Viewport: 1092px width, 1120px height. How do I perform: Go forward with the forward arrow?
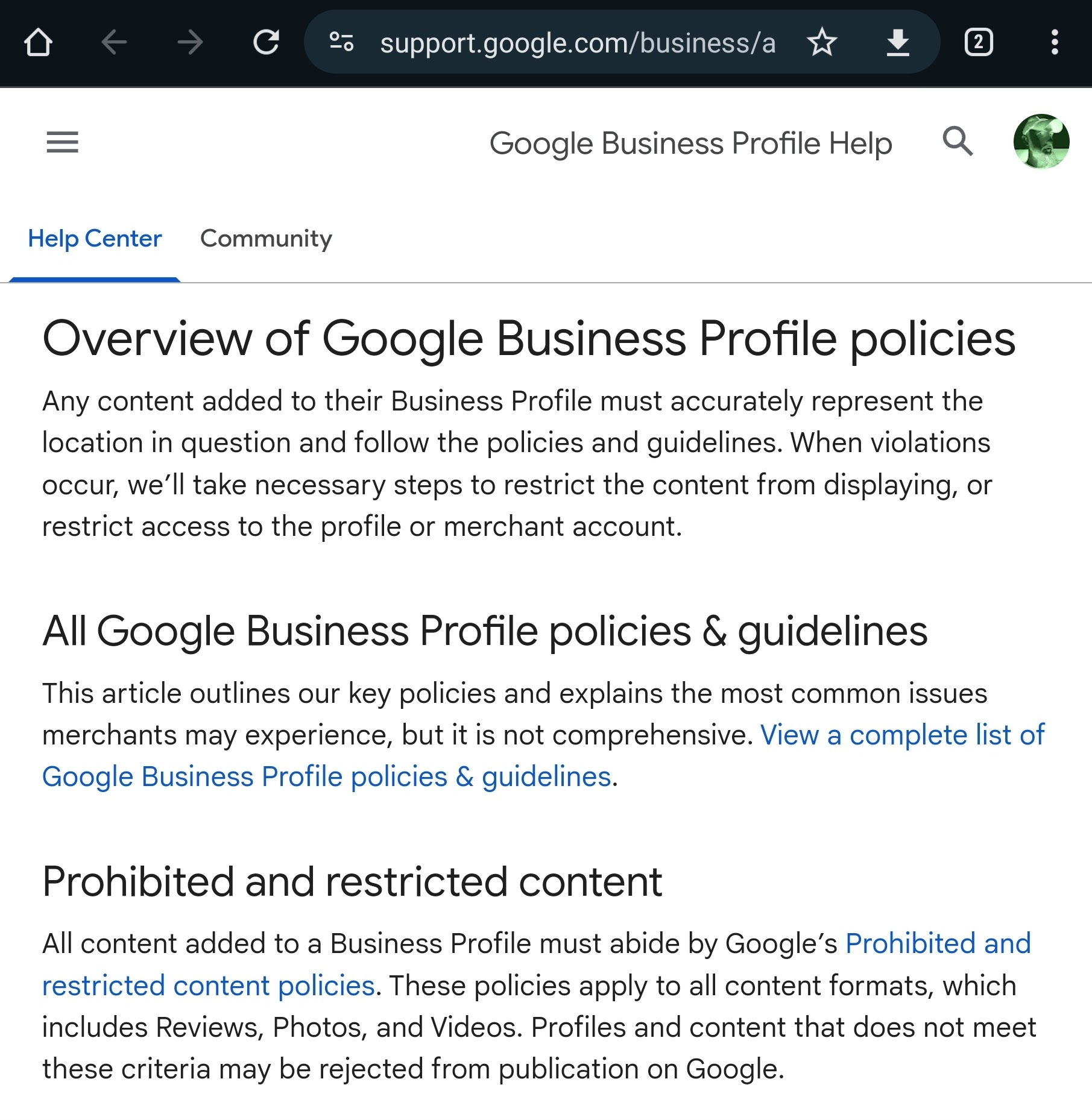click(190, 43)
